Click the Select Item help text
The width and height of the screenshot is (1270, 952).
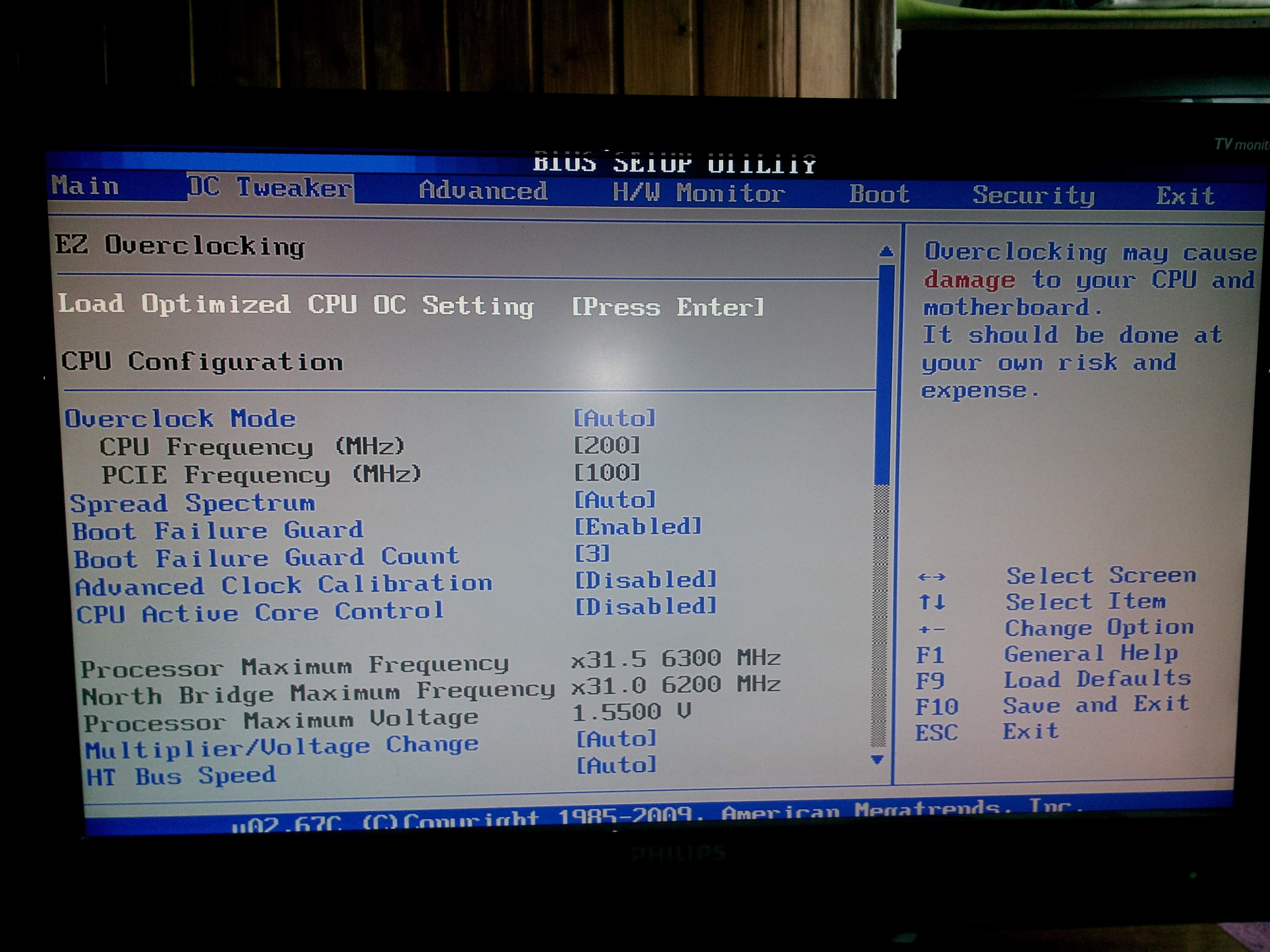click(1085, 602)
